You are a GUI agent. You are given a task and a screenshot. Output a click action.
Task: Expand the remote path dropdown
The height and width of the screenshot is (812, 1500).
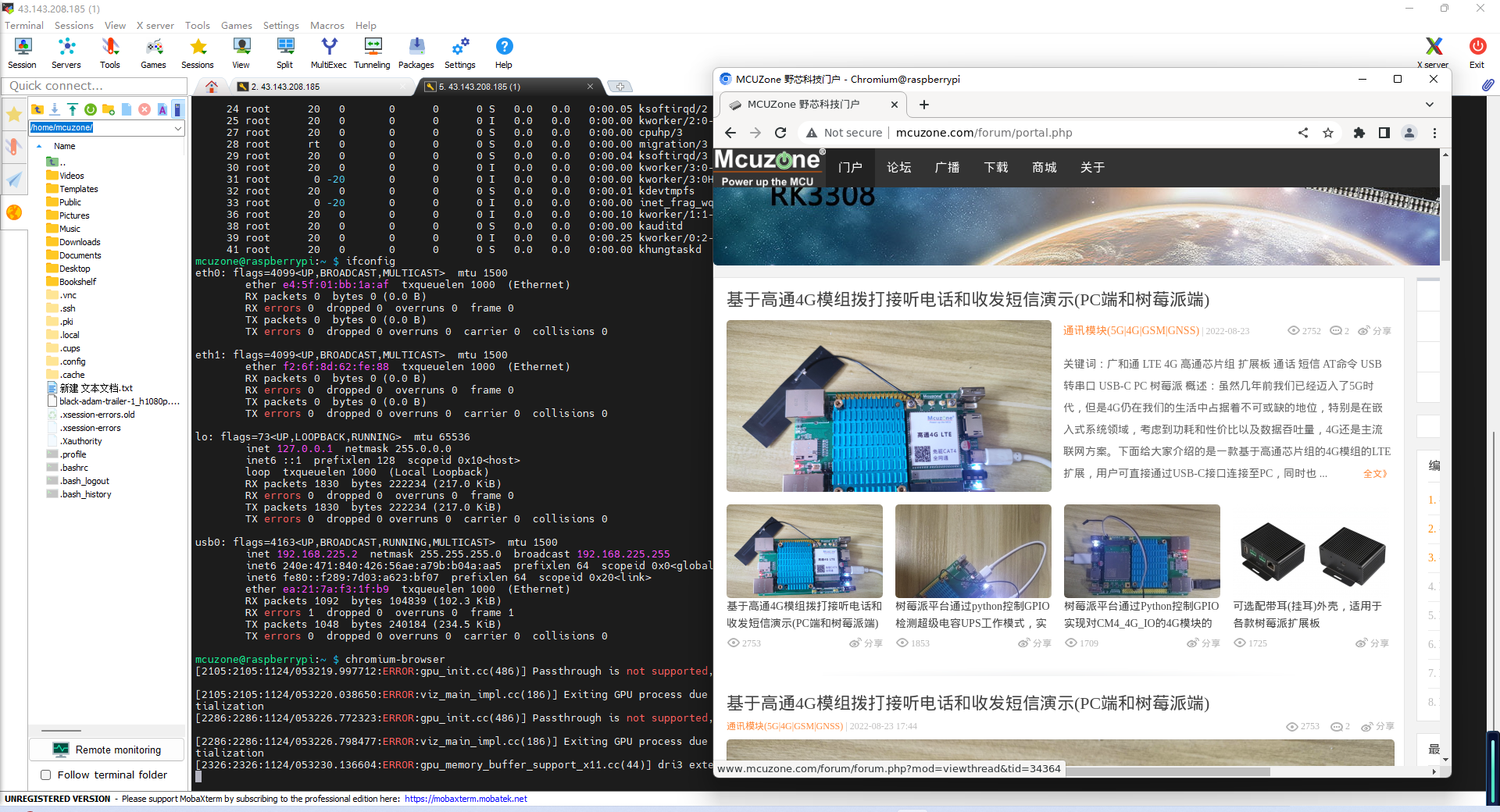(x=178, y=127)
